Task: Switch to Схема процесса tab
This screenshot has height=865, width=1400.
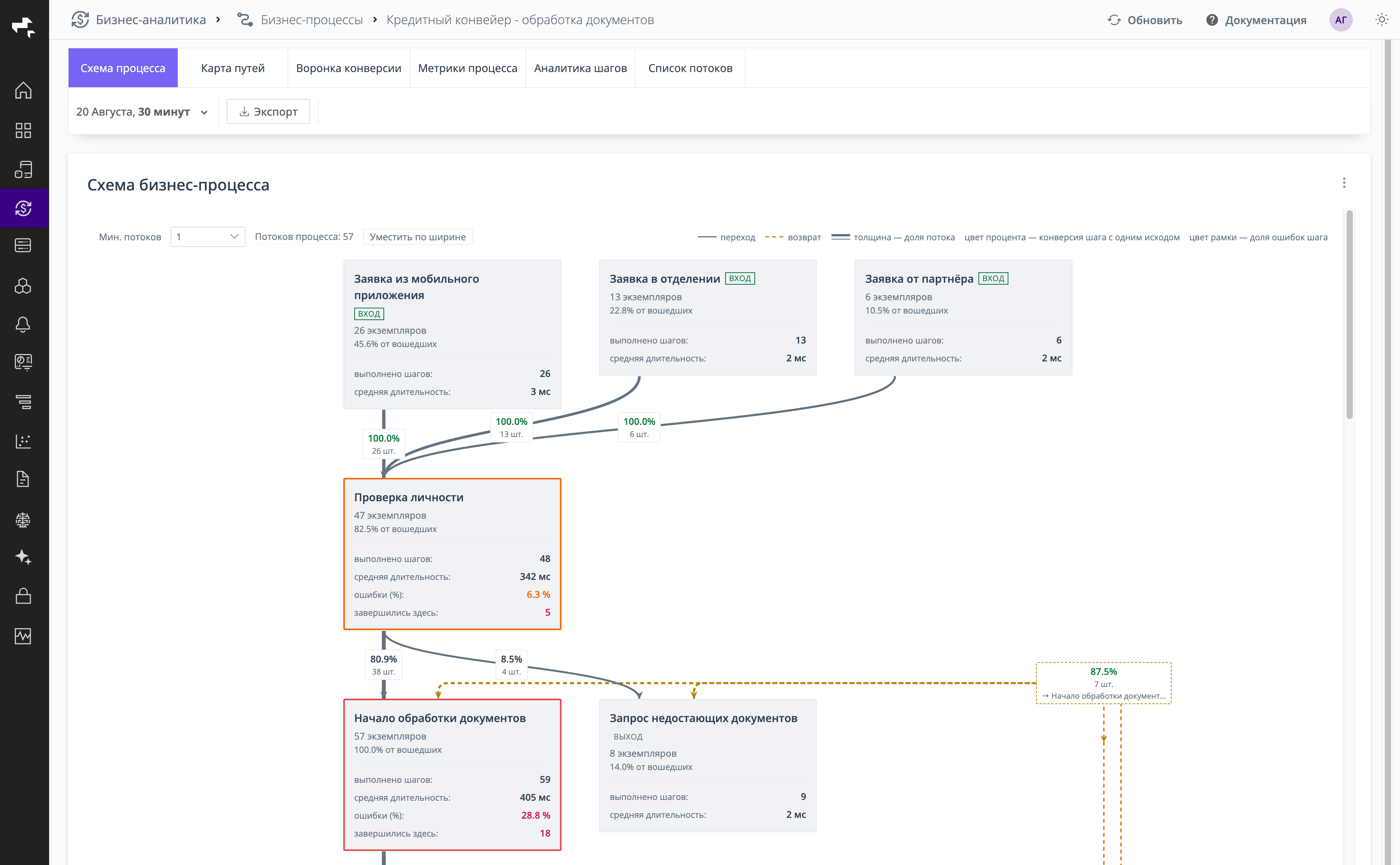Action: [x=123, y=68]
